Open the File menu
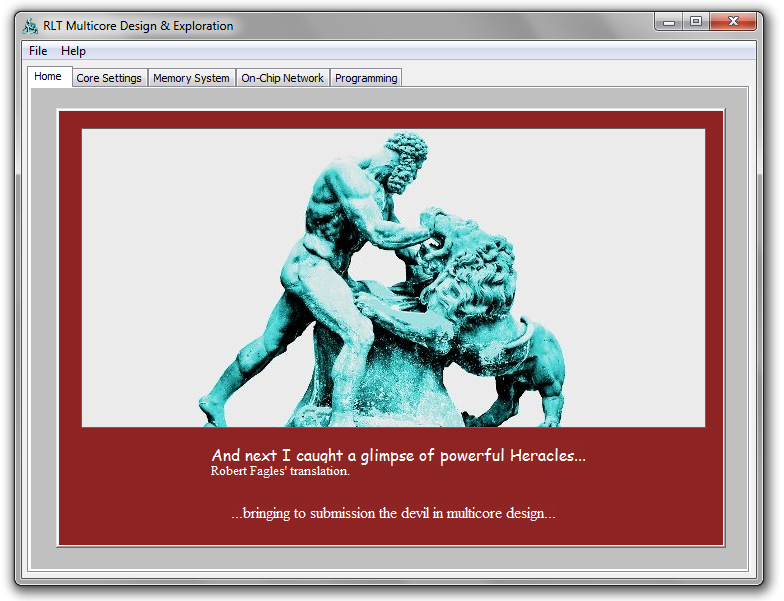Screen dimensions: 784x601 tap(38, 51)
